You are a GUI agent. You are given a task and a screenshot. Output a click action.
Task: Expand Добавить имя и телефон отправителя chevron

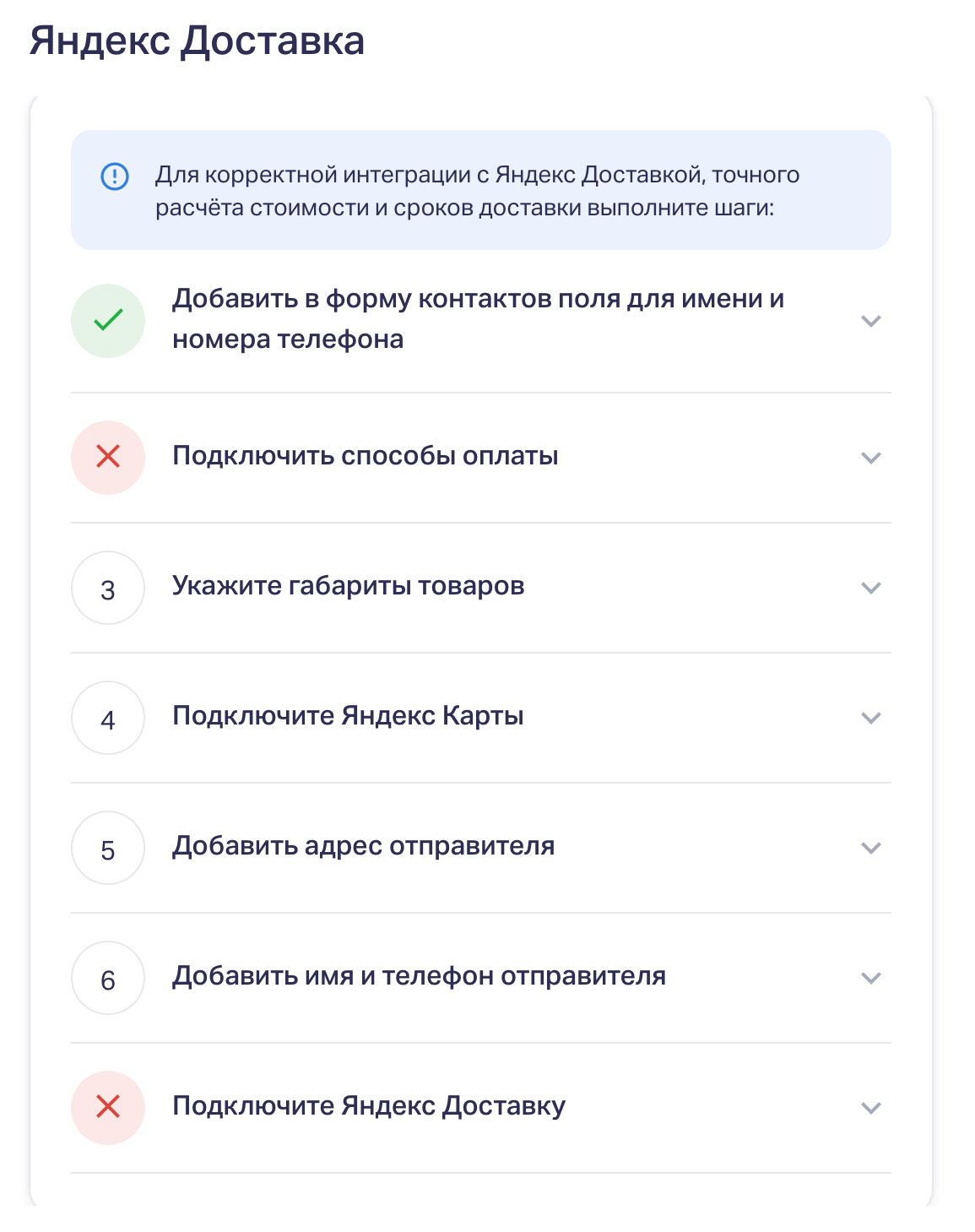tap(870, 978)
